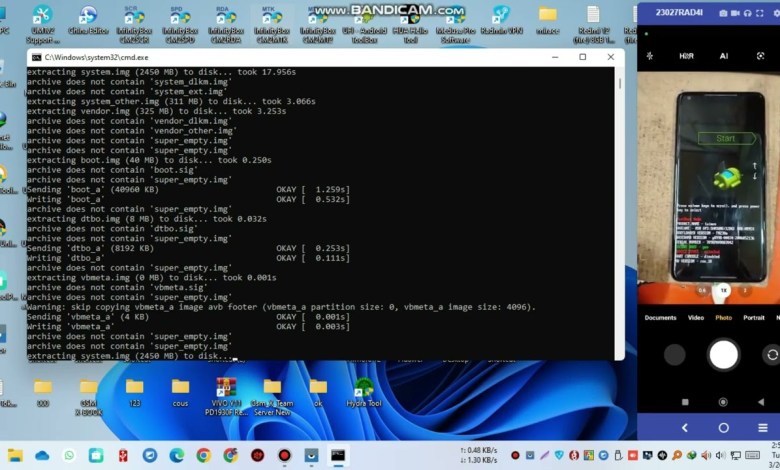The width and height of the screenshot is (780, 470).
Task: Switch to the Video camera mode
Action: click(x=695, y=318)
